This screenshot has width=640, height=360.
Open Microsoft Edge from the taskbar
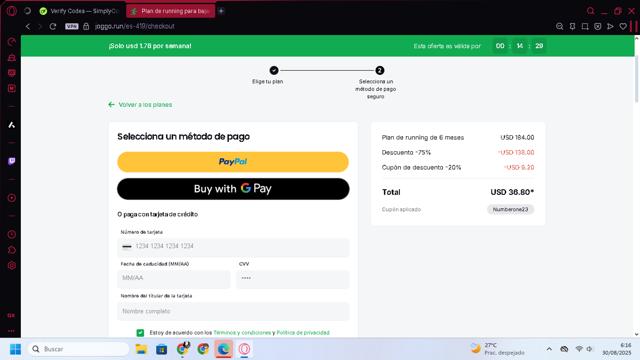point(224,349)
